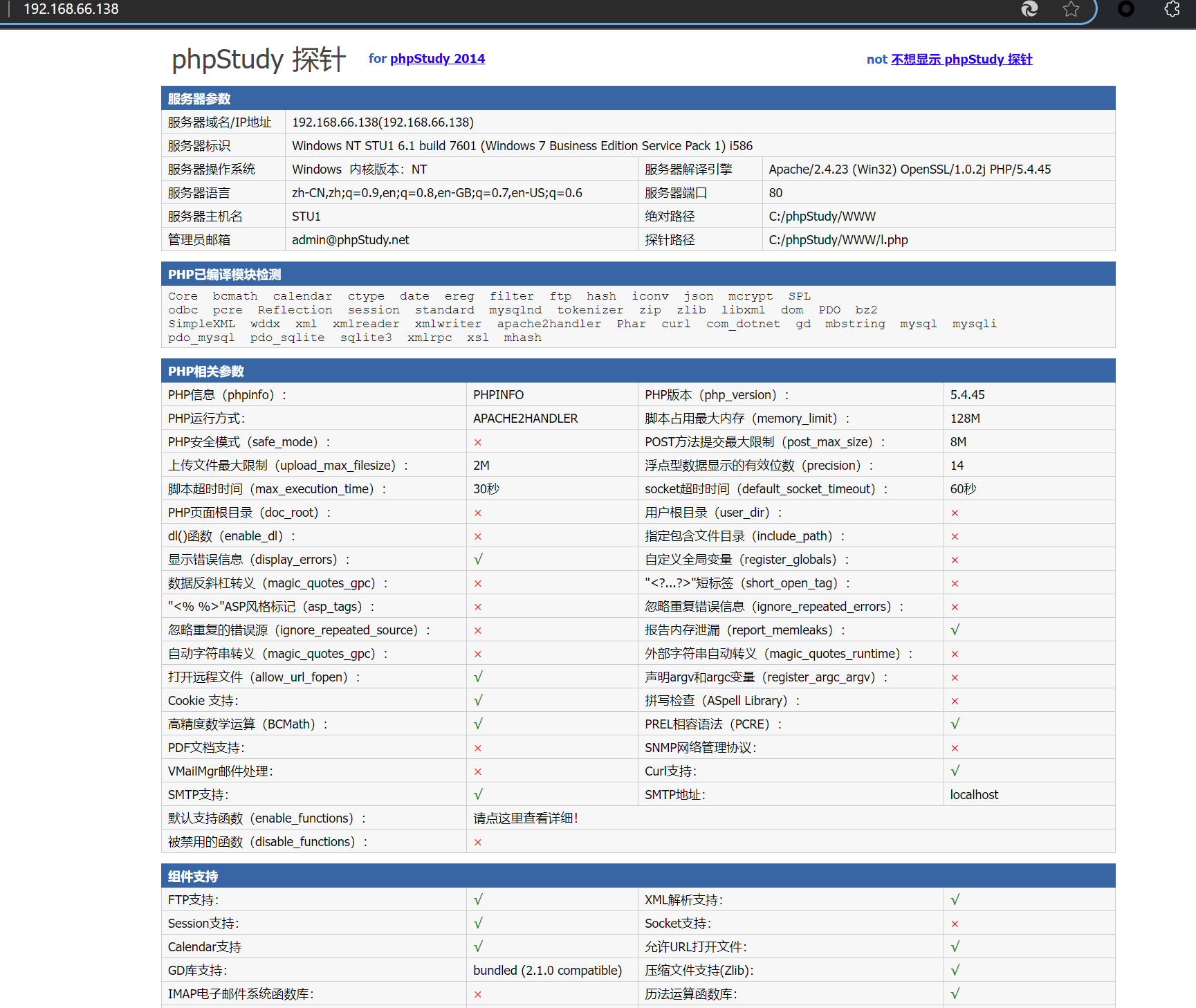This screenshot has width=1196, height=1008.
Task: Click the absolute path C:/phpStudy/WWW
Action: click(x=822, y=217)
